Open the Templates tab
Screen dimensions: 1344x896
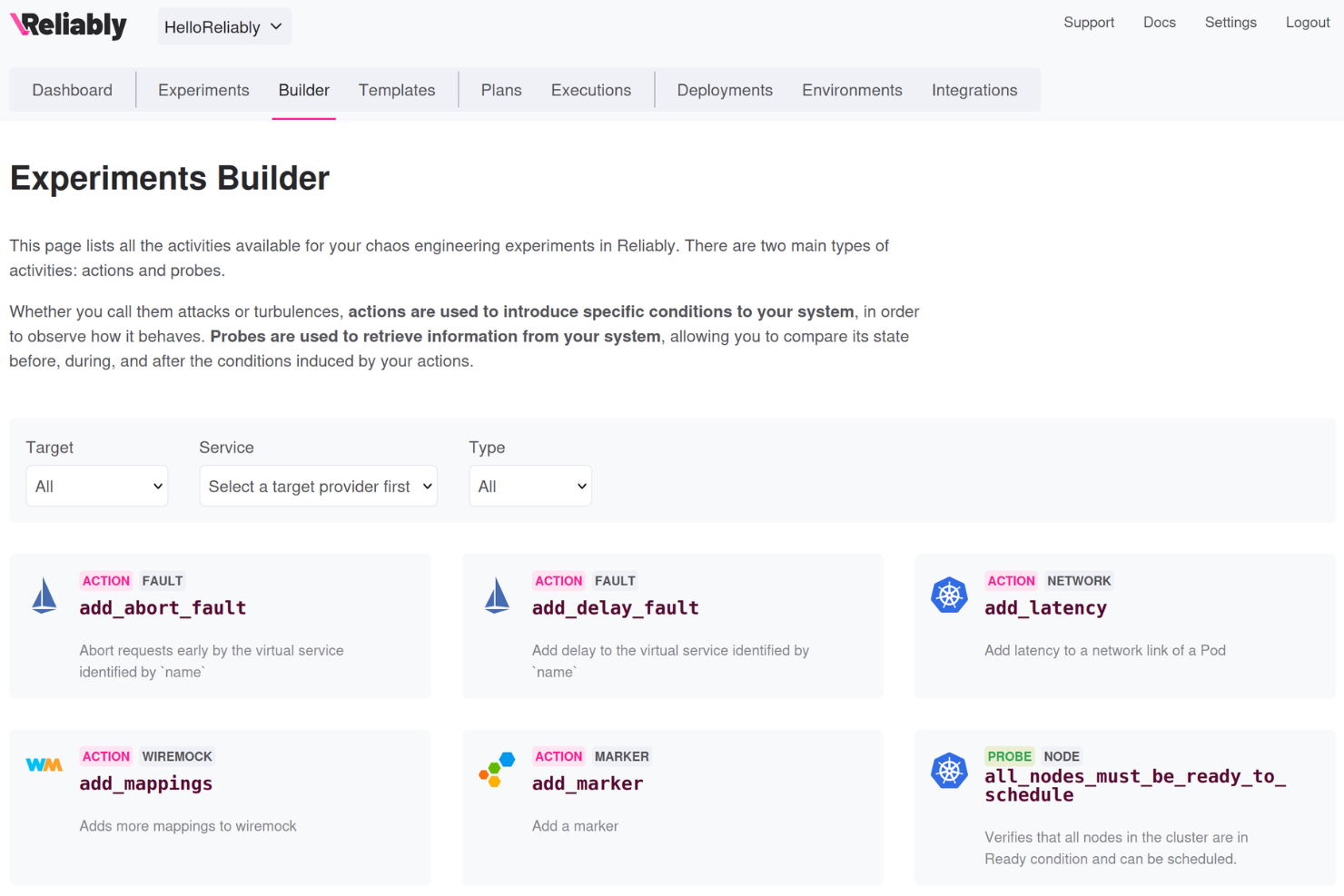pos(397,90)
